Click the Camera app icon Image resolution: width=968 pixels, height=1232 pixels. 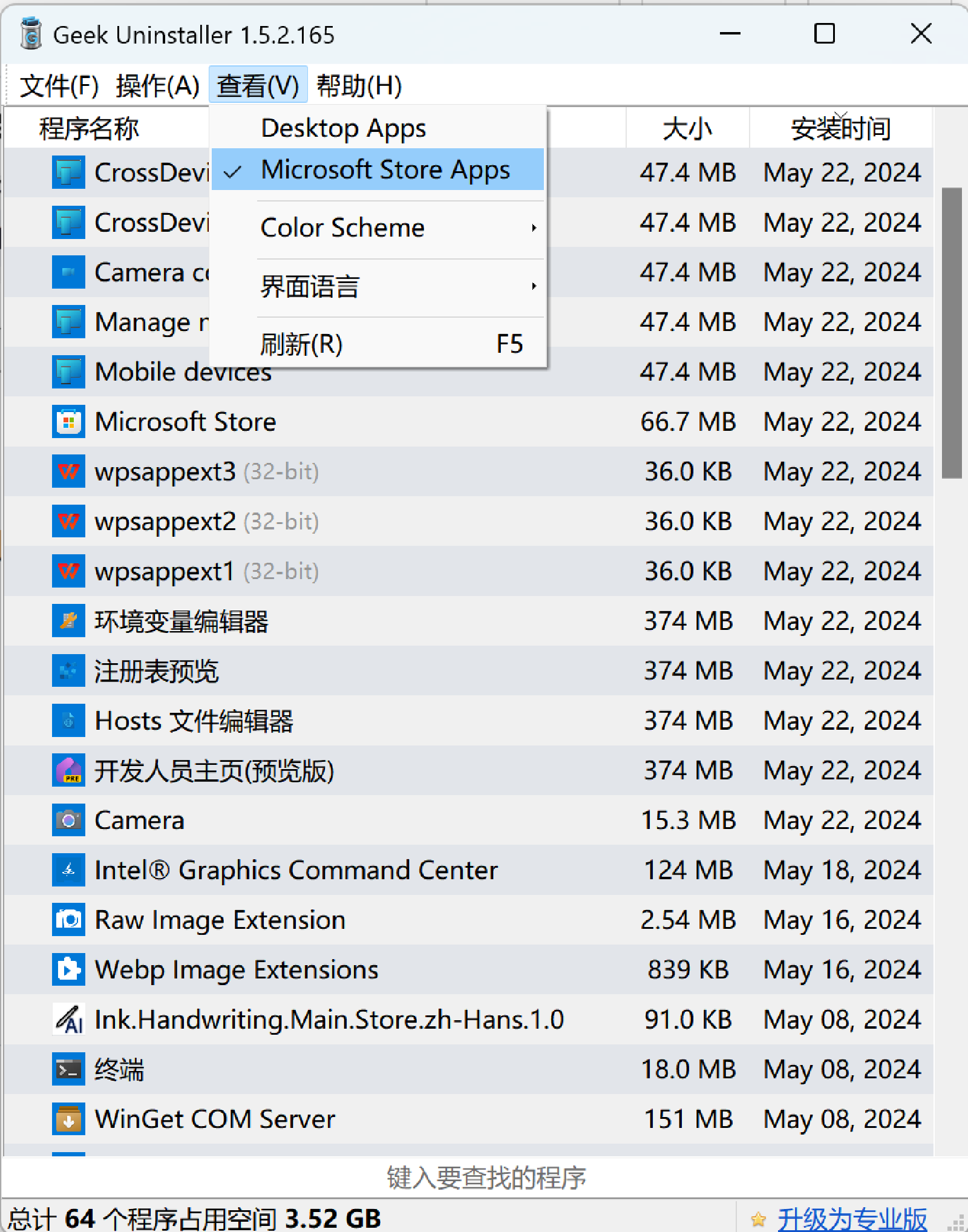pos(68,820)
